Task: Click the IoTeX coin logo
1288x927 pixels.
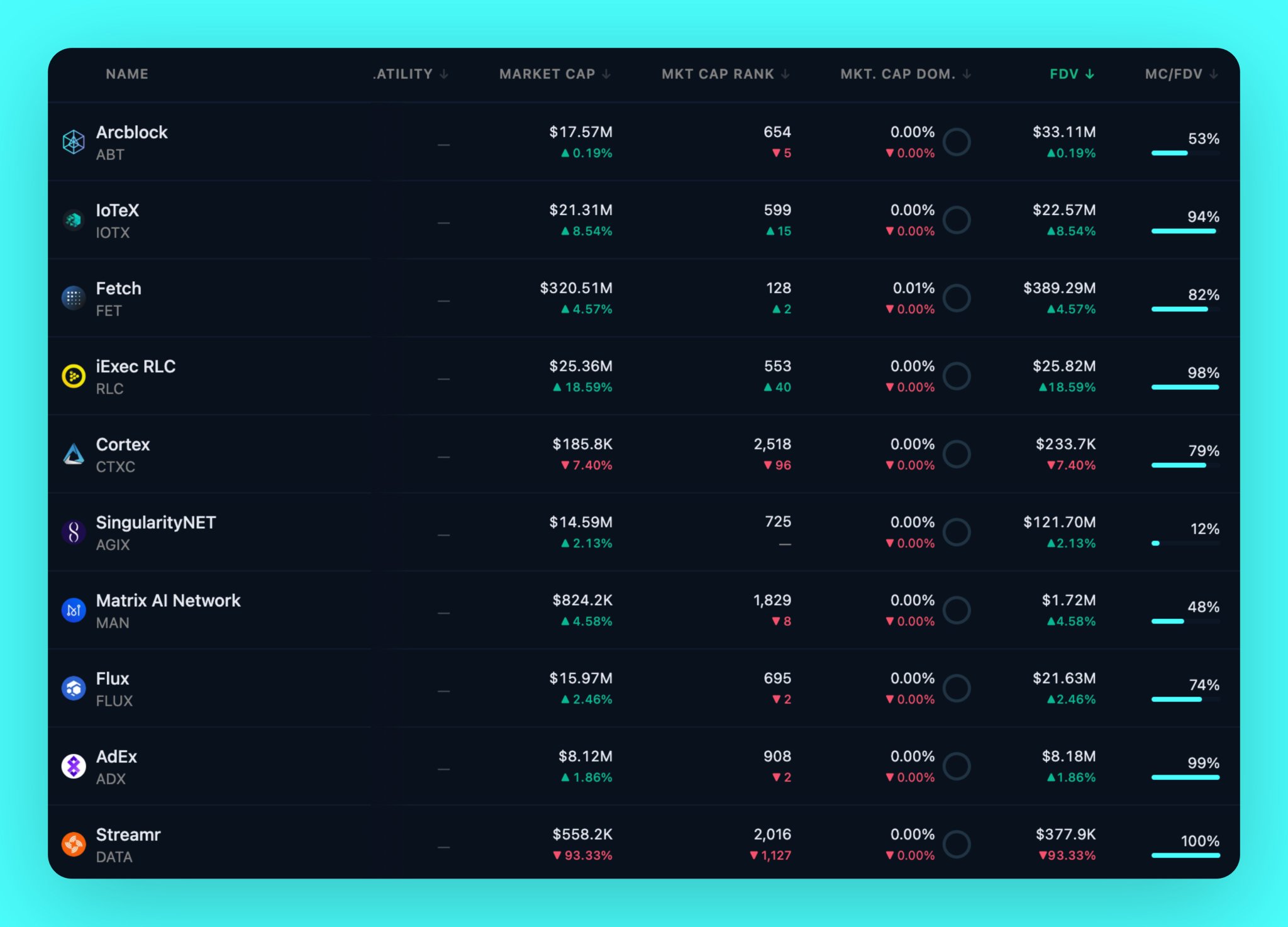Action: (x=74, y=220)
